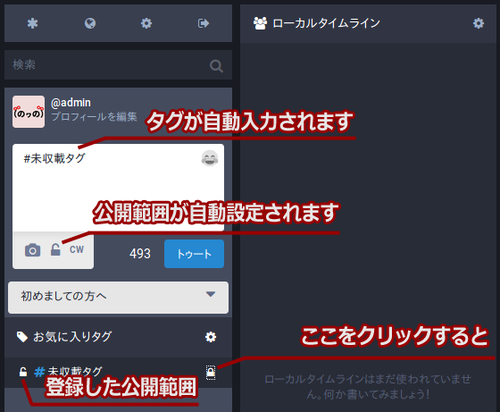Log out with the exit arrow icon
500x412 pixels.
pyautogui.click(x=203, y=23)
